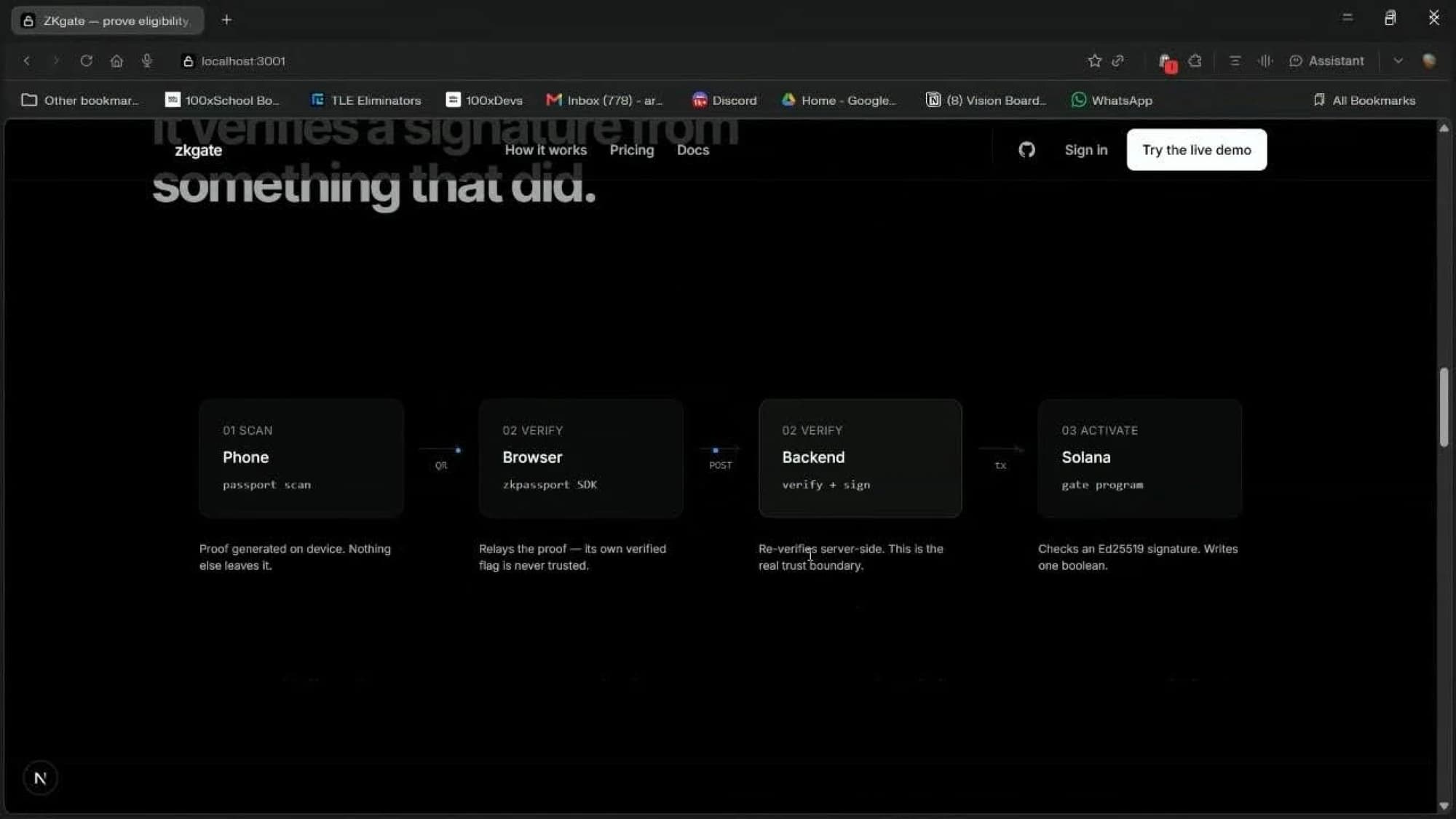The height and width of the screenshot is (819, 1456).
Task: Click the text "Re-verifies server-side. This is the real trust boundary."
Action: tap(851, 557)
